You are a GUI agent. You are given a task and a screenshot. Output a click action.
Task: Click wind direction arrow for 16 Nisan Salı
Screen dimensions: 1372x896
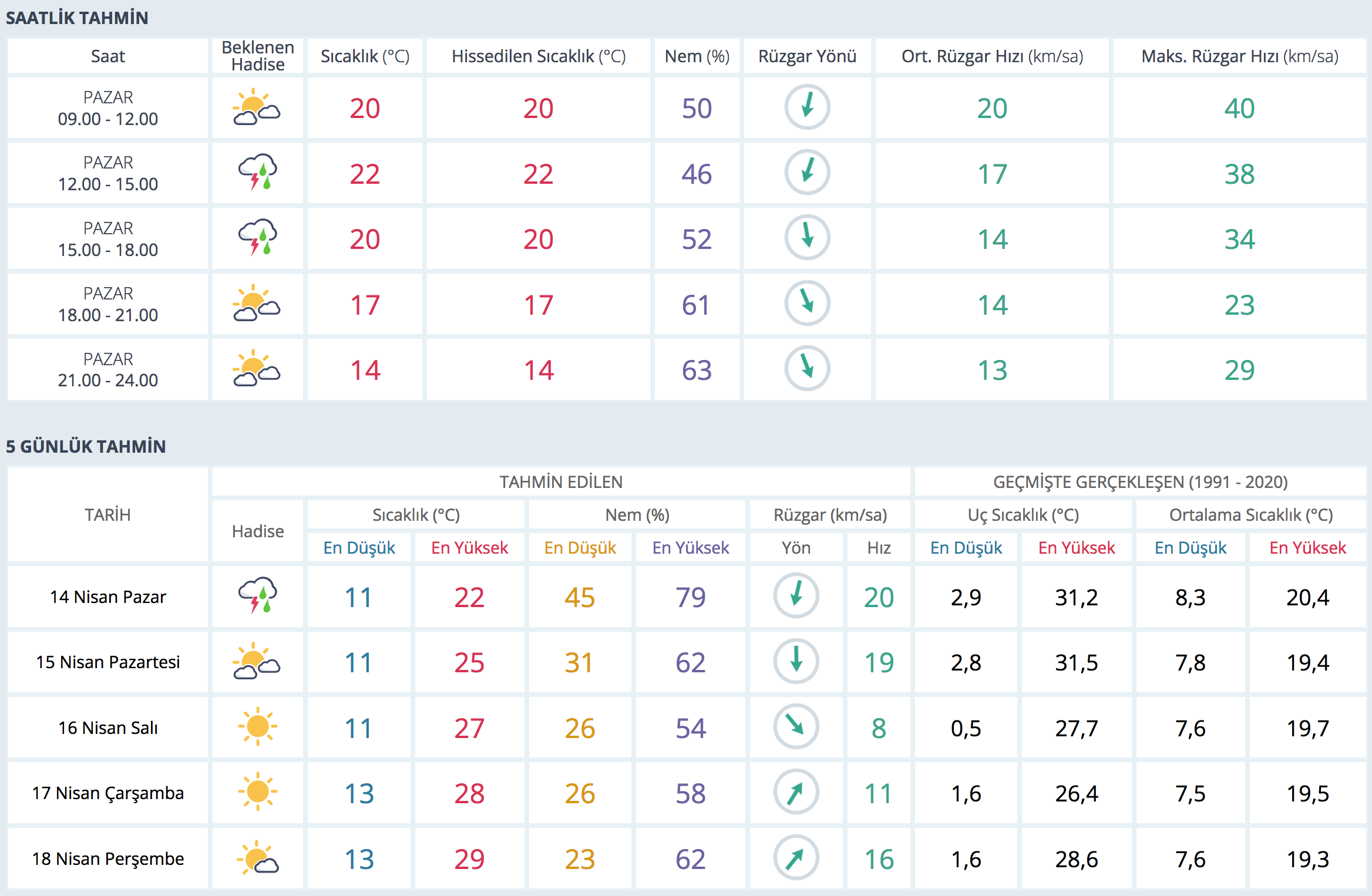(796, 727)
